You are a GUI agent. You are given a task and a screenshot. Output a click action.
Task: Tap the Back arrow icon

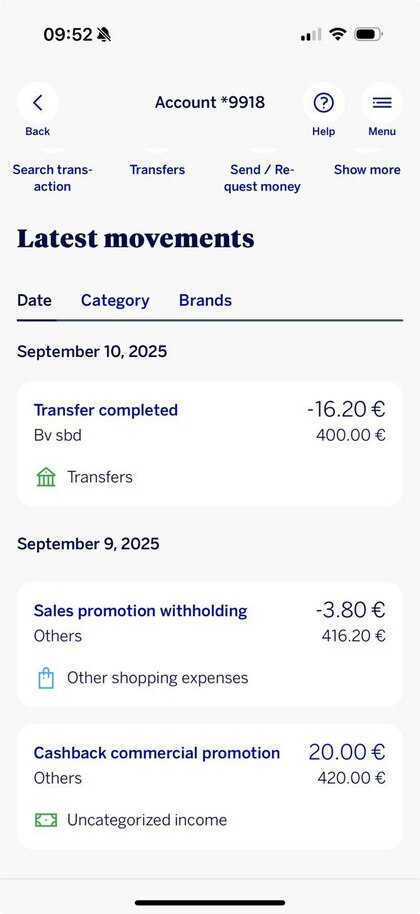[37, 103]
